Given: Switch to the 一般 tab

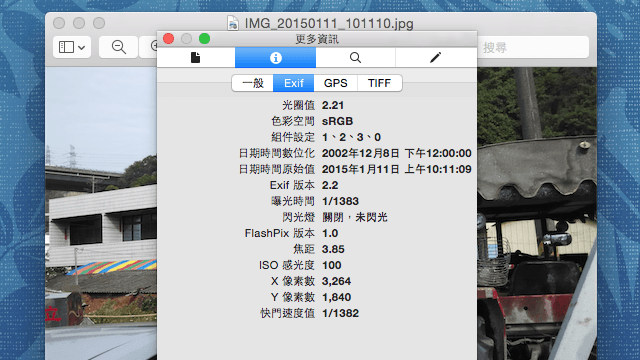Looking at the screenshot, I should click(253, 83).
